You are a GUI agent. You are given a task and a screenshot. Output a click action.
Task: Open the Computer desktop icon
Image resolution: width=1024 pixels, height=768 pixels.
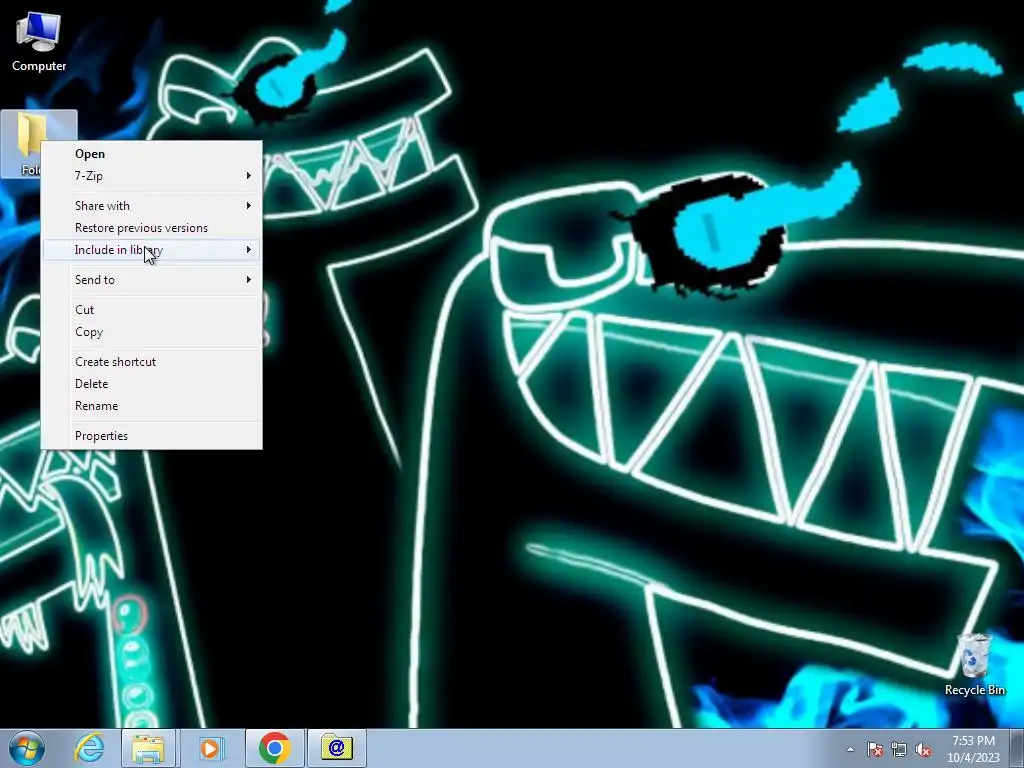pyautogui.click(x=39, y=42)
